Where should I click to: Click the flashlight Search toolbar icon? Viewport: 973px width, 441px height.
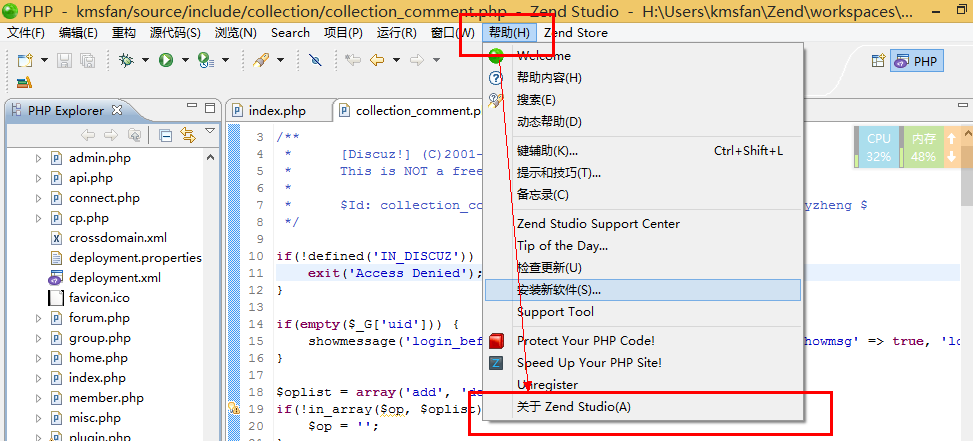[261, 60]
